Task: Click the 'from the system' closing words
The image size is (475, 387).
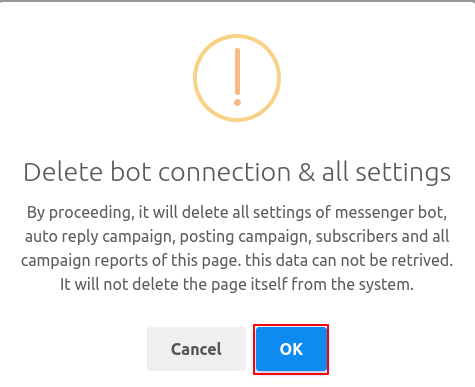Action: (353, 285)
